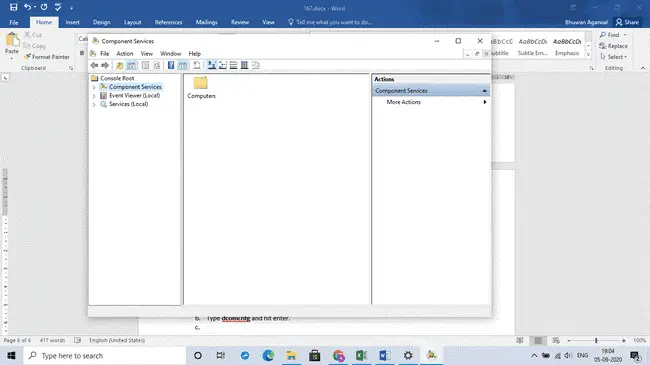Click the Save icon in Word's quick access toolbar
Viewport: 650px width, 365px height.
(x=13, y=7)
